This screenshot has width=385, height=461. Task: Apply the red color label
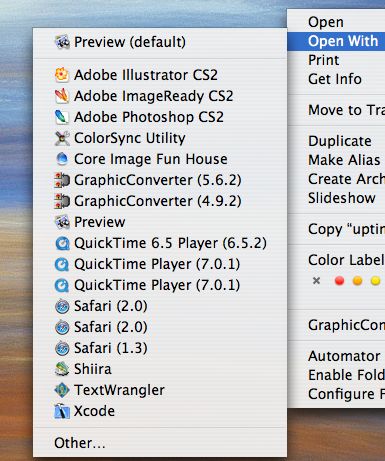(339, 281)
